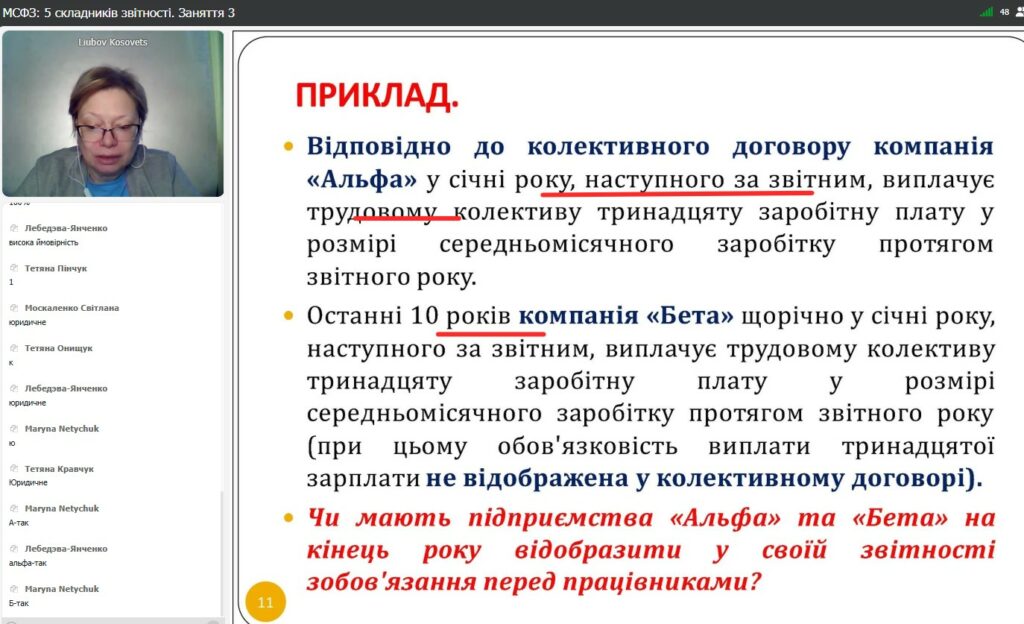1024x624 pixels.
Task: Open Москаленко Світлана's name in chat
Action: pyautogui.click(x=71, y=308)
